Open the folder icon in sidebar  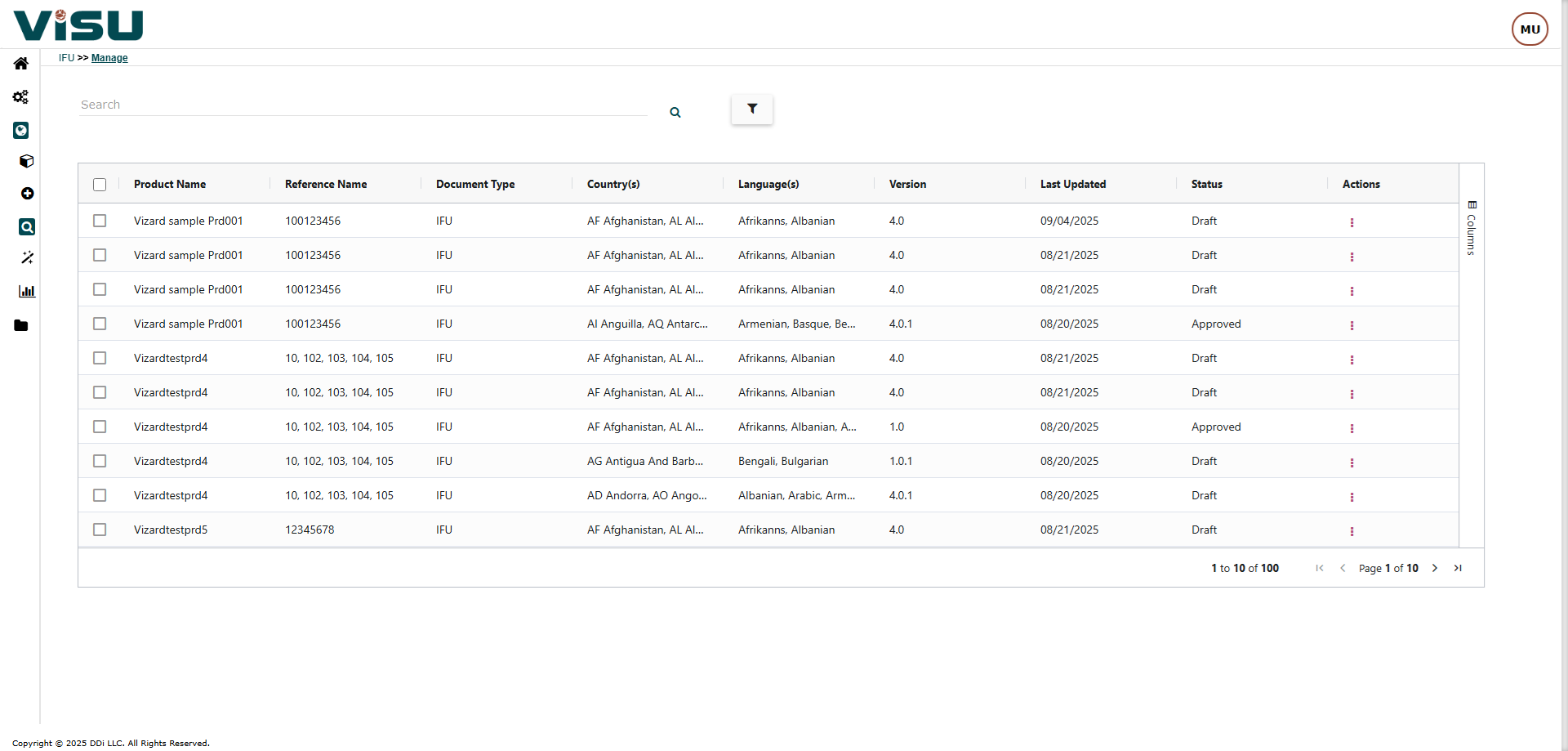pyautogui.click(x=21, y=325)
